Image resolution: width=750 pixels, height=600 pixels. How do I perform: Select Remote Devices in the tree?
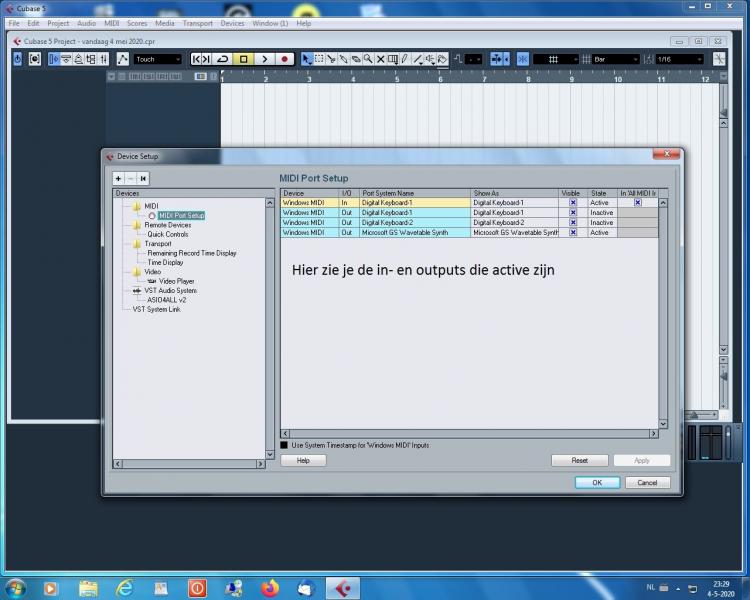tap(167, 225)
